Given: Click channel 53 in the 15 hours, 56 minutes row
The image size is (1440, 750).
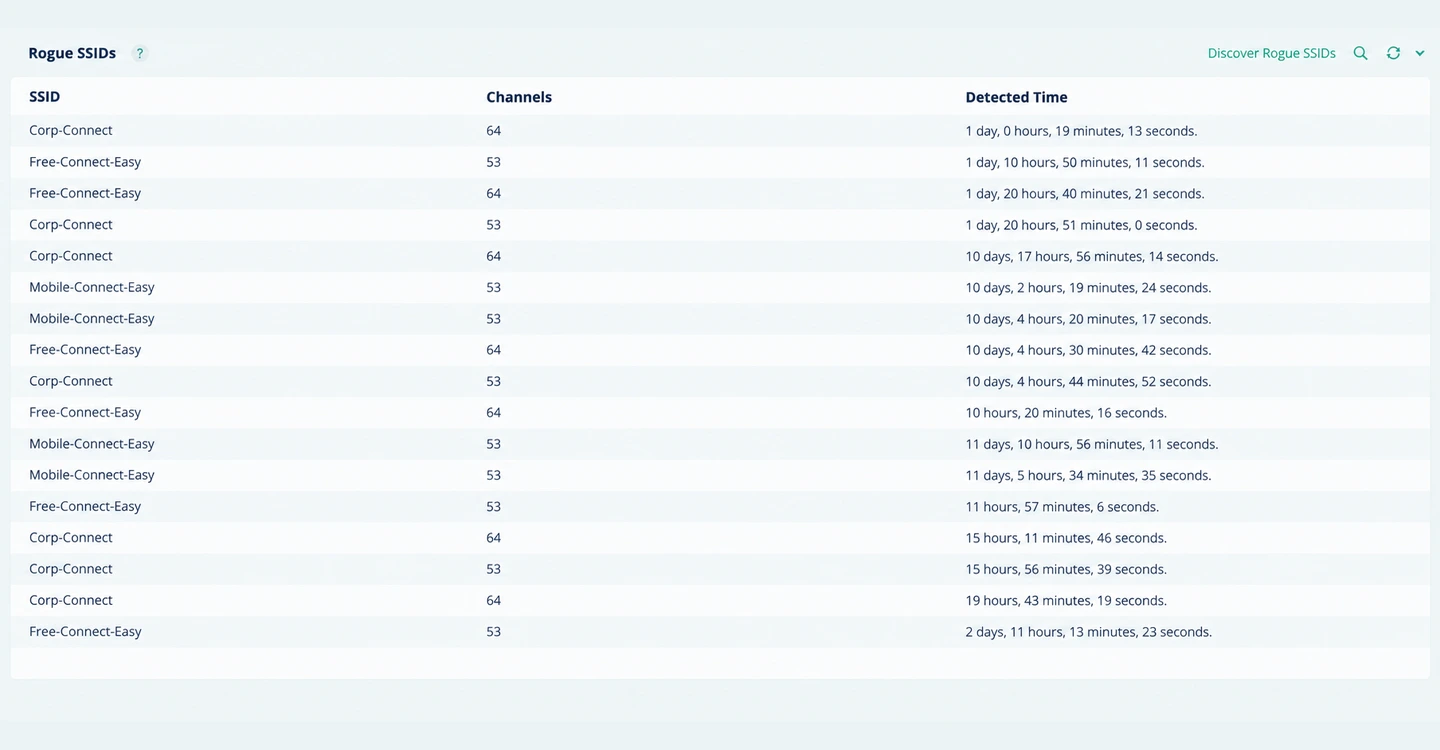Looking at the screenshot, I should 494,569.
